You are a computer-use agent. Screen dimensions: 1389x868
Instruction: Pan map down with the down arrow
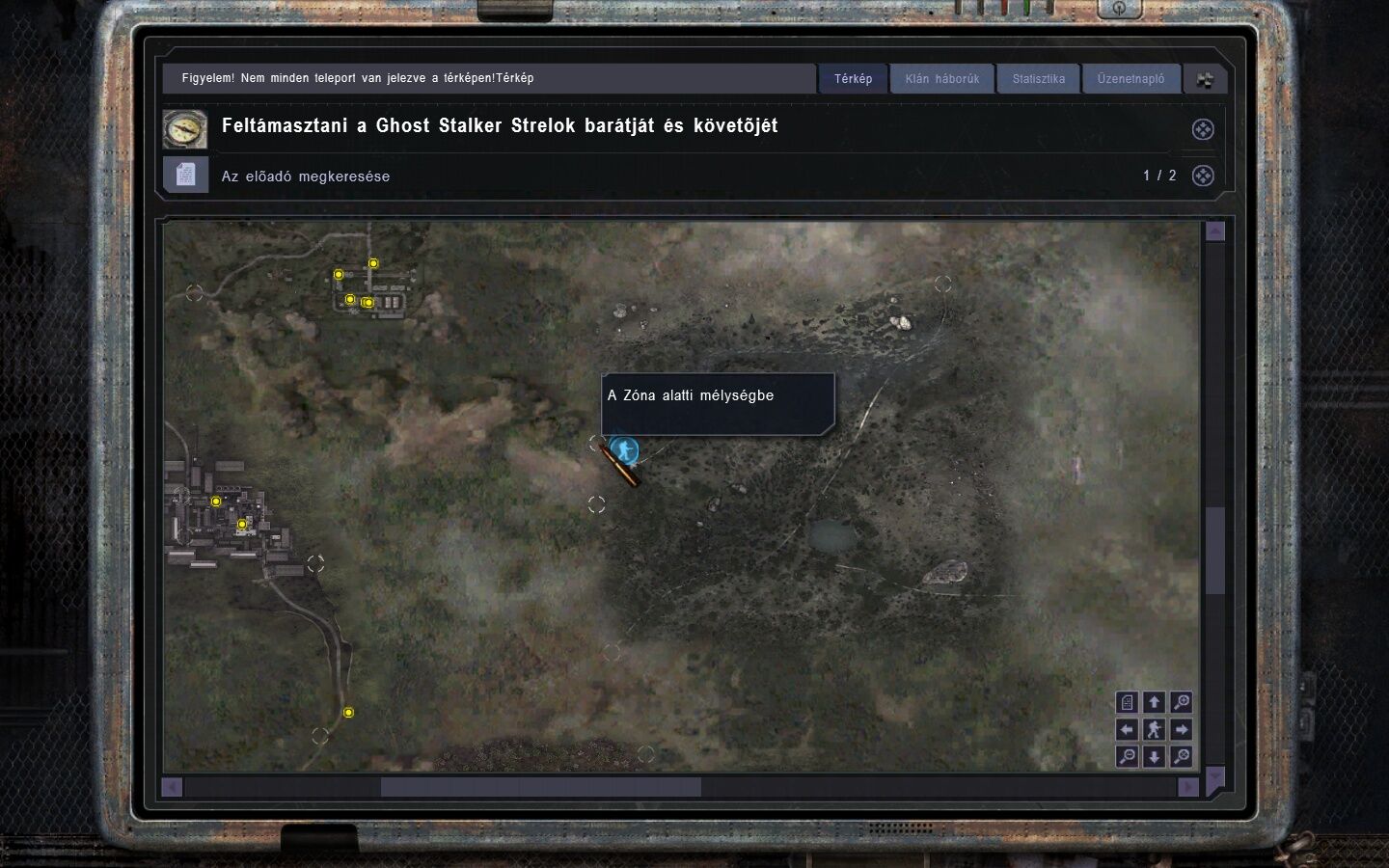[x=1154, y=756]
